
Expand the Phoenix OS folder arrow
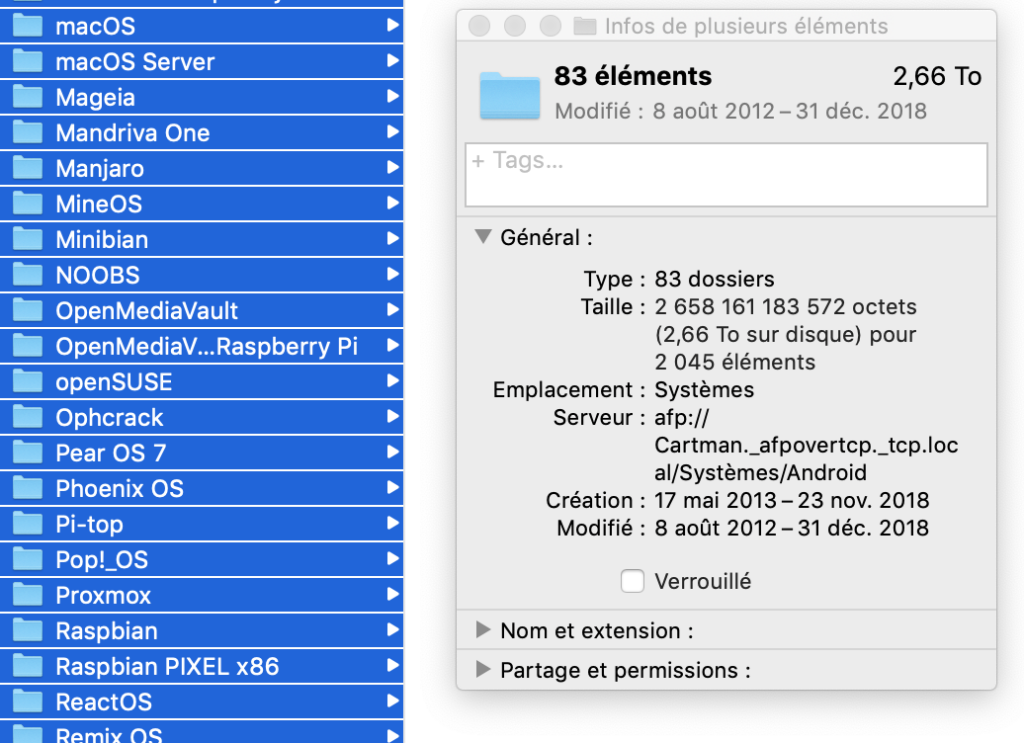coord(392,488)
